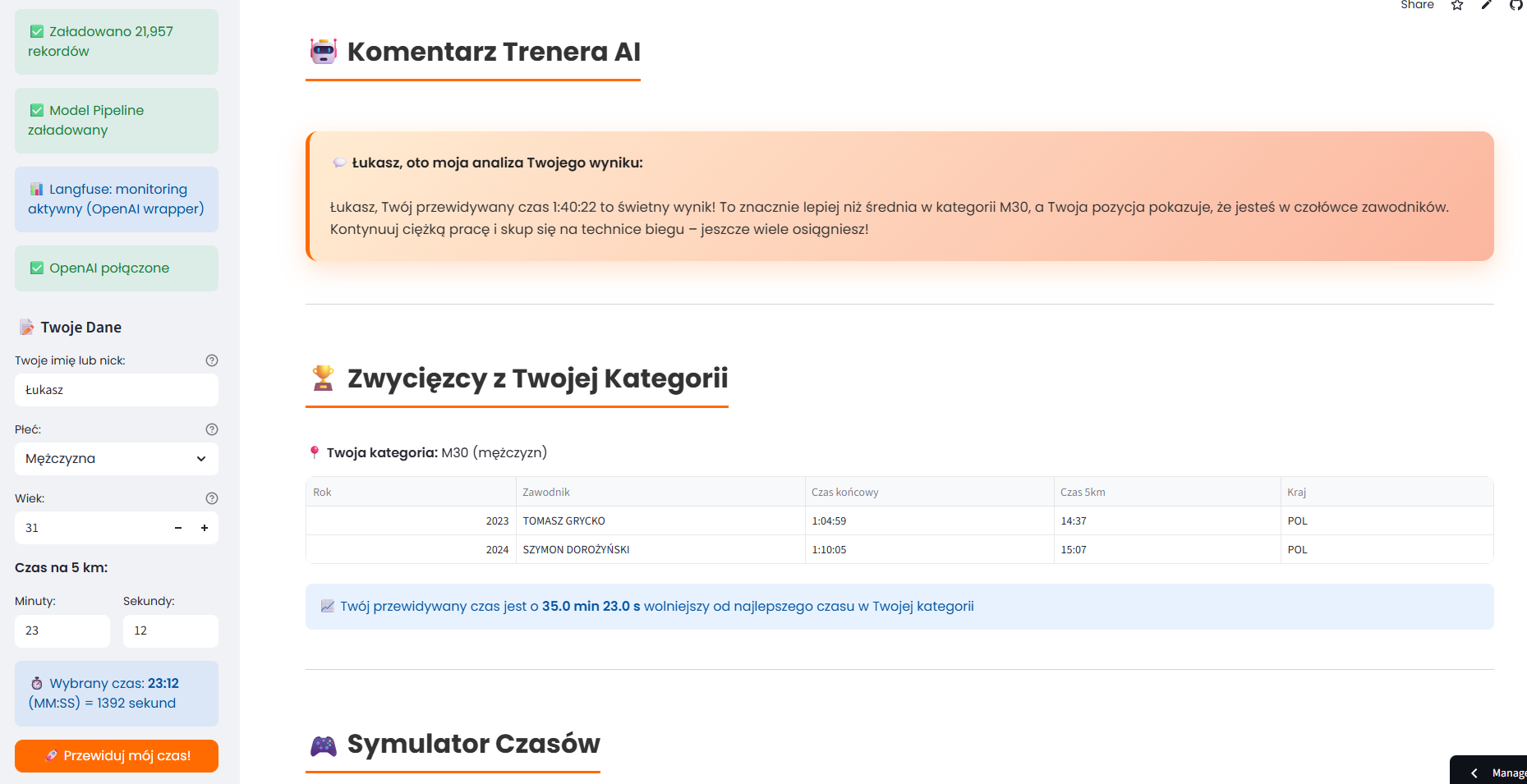Click the robot icon in Komentarz Trenera AI
The image size is (1527, 784).
coord(324,52)
